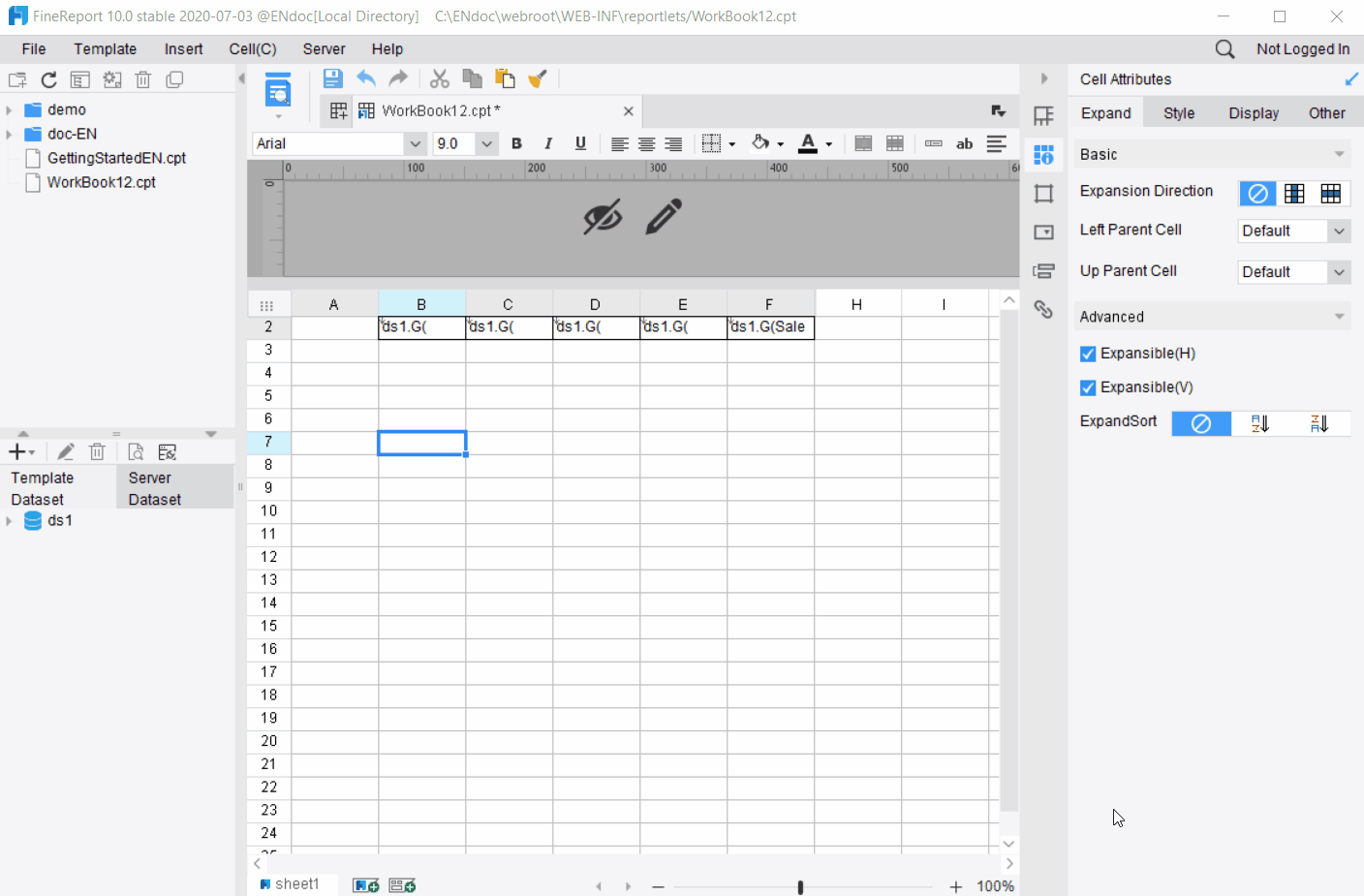Click the zoom slider handle
The image size is (1364, 896).
click(x=800, y=887)
